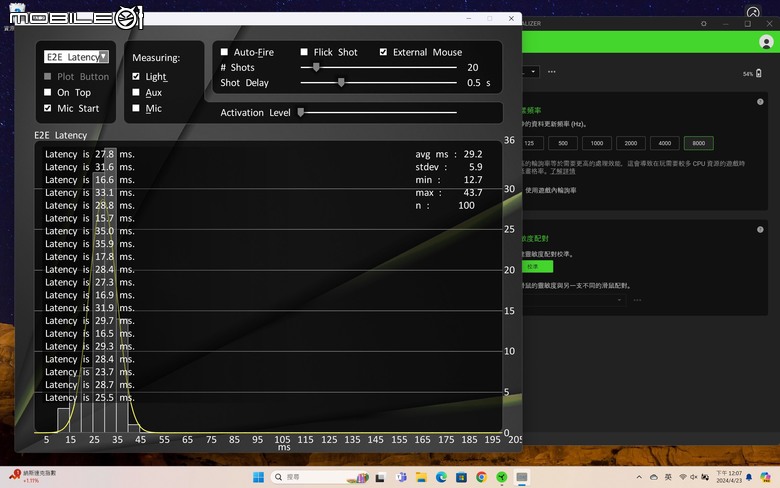Click the 'max : 43.7' statistic
Screen dimensions: 780x488
pos(449,193)
